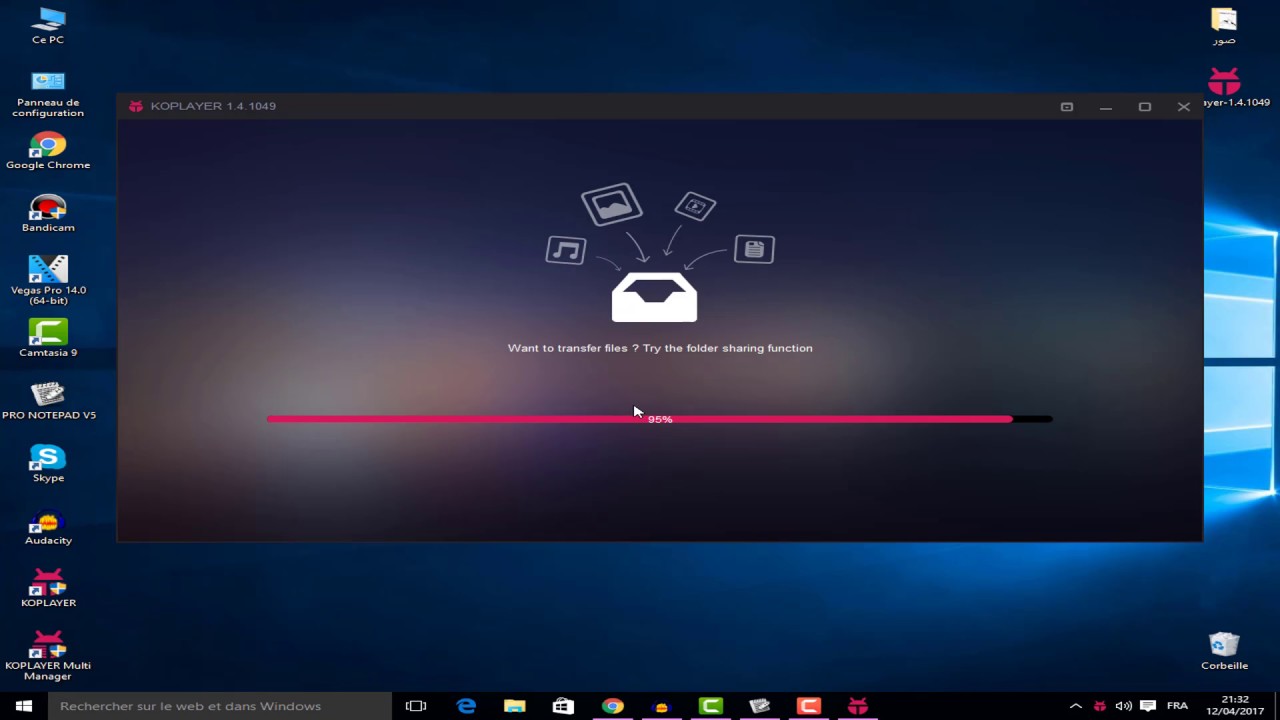Select the KOPLAYER desktop shortcut
The height and width of the screenshot is (720, 1280).
point(48,589)
